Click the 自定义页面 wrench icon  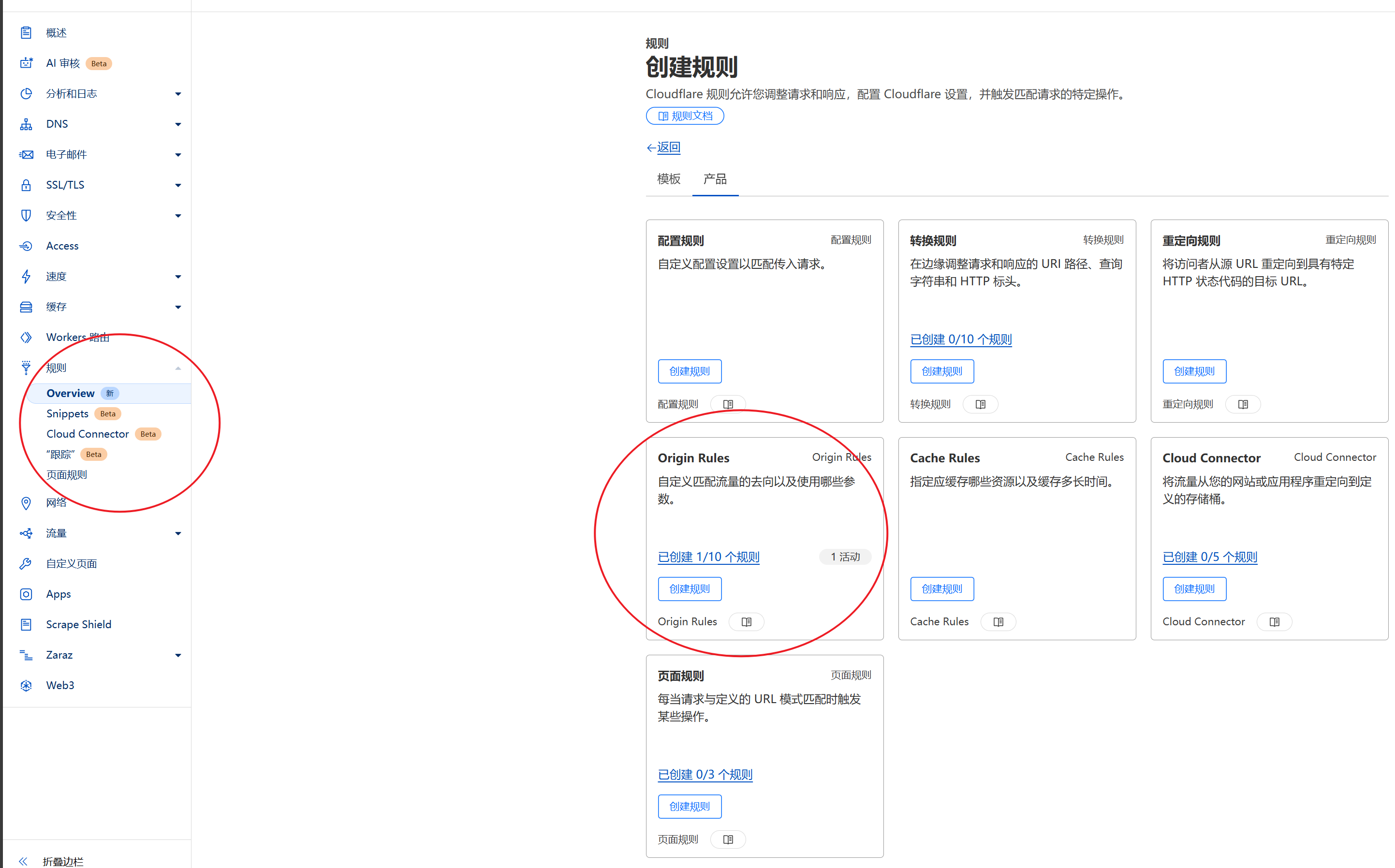click(x=26, y=564)
